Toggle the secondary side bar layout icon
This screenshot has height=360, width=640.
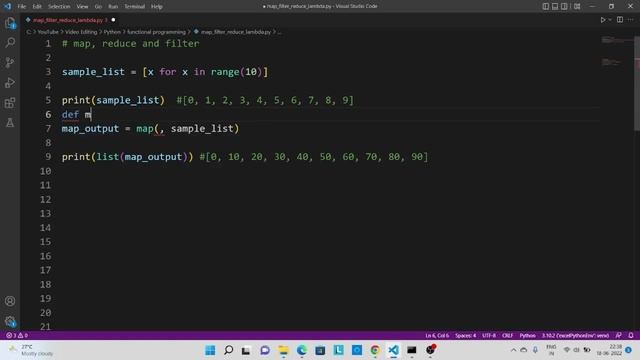(x=564, y=6)
